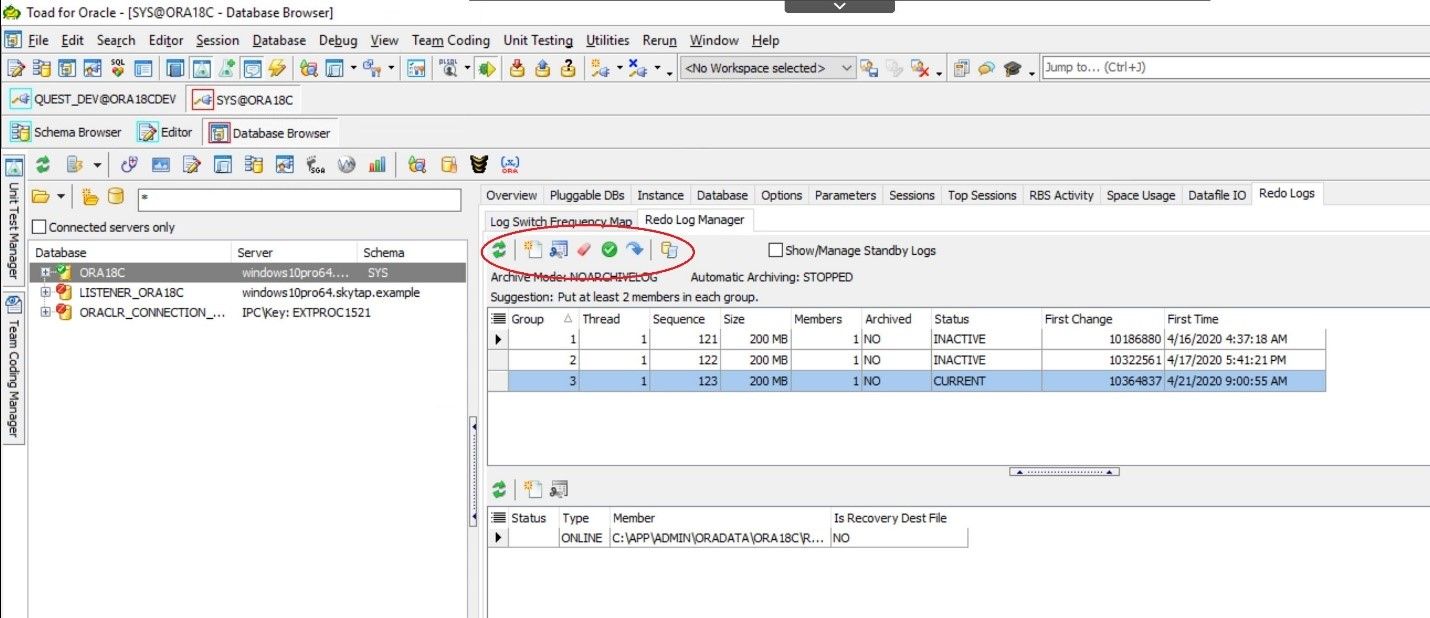Refresh the log members list in lower pane
The width and height of the screenshot is (1430, 618).
pos(499,489)
